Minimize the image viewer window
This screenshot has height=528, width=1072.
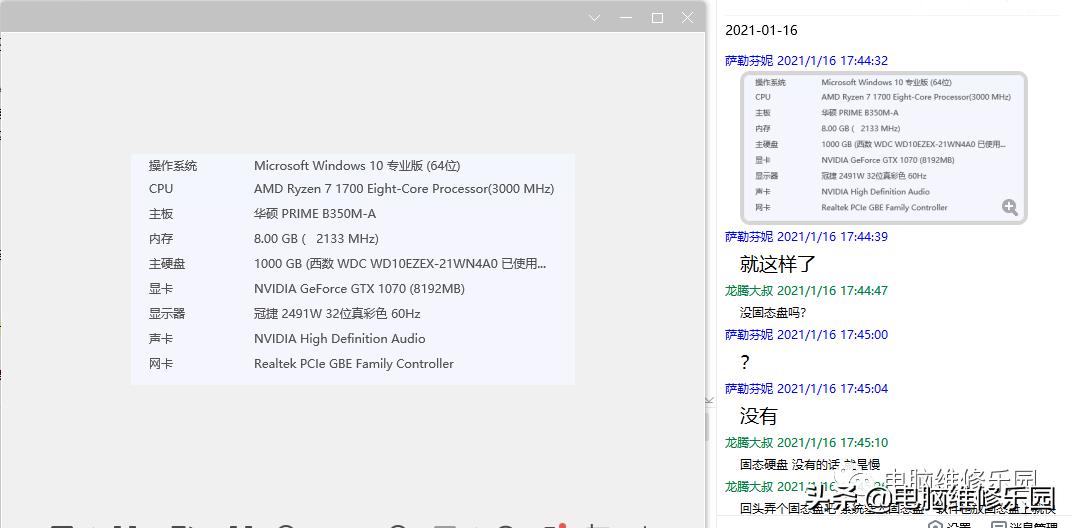tap(626, 18)
